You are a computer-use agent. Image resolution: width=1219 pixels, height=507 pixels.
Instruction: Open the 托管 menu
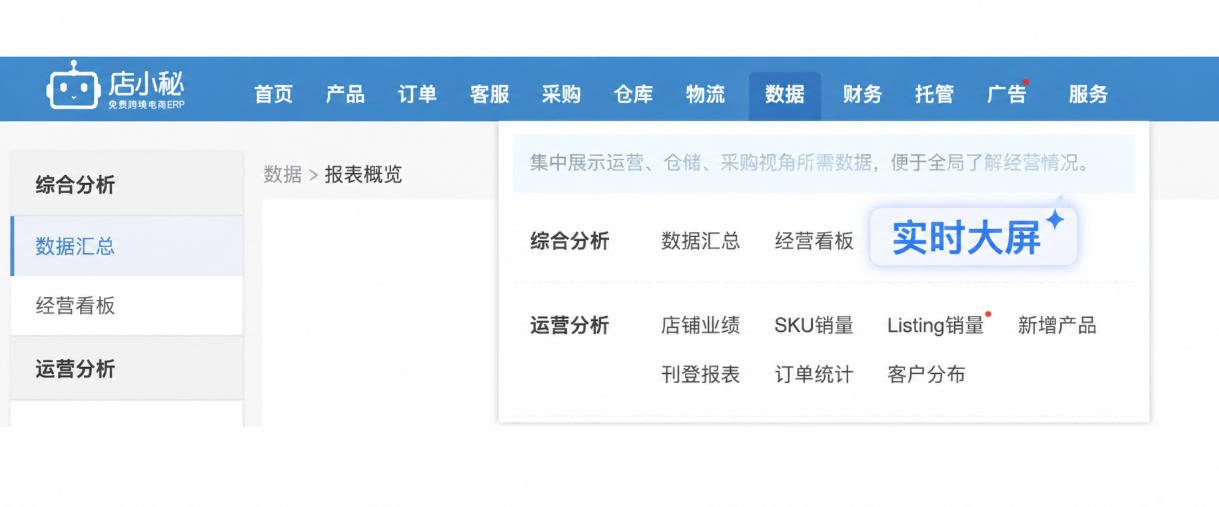[934, 95]
